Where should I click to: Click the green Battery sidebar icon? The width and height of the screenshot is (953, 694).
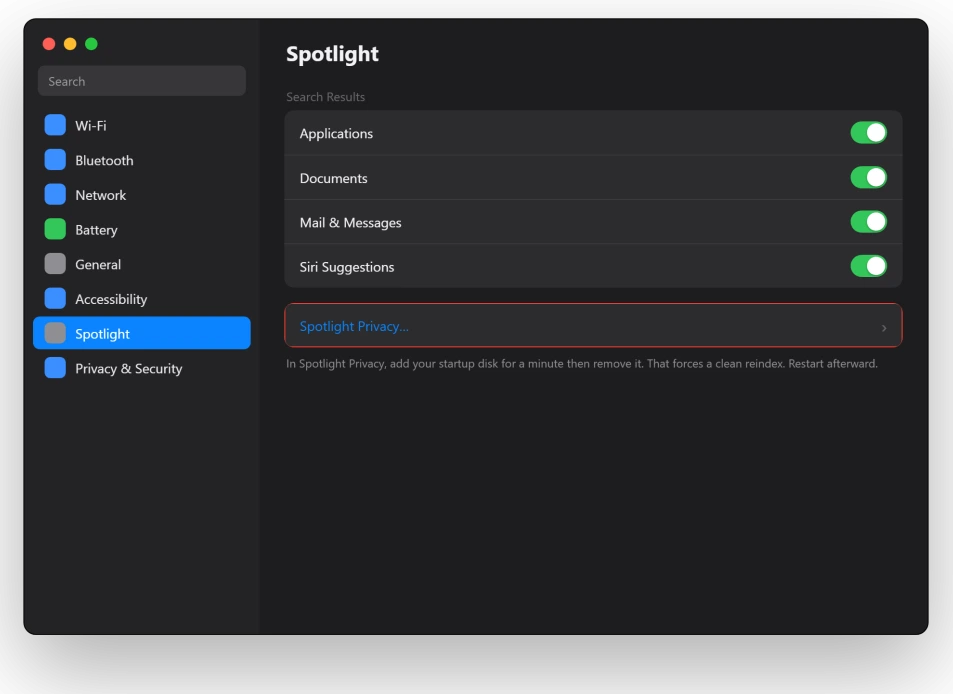coord(55,229)
